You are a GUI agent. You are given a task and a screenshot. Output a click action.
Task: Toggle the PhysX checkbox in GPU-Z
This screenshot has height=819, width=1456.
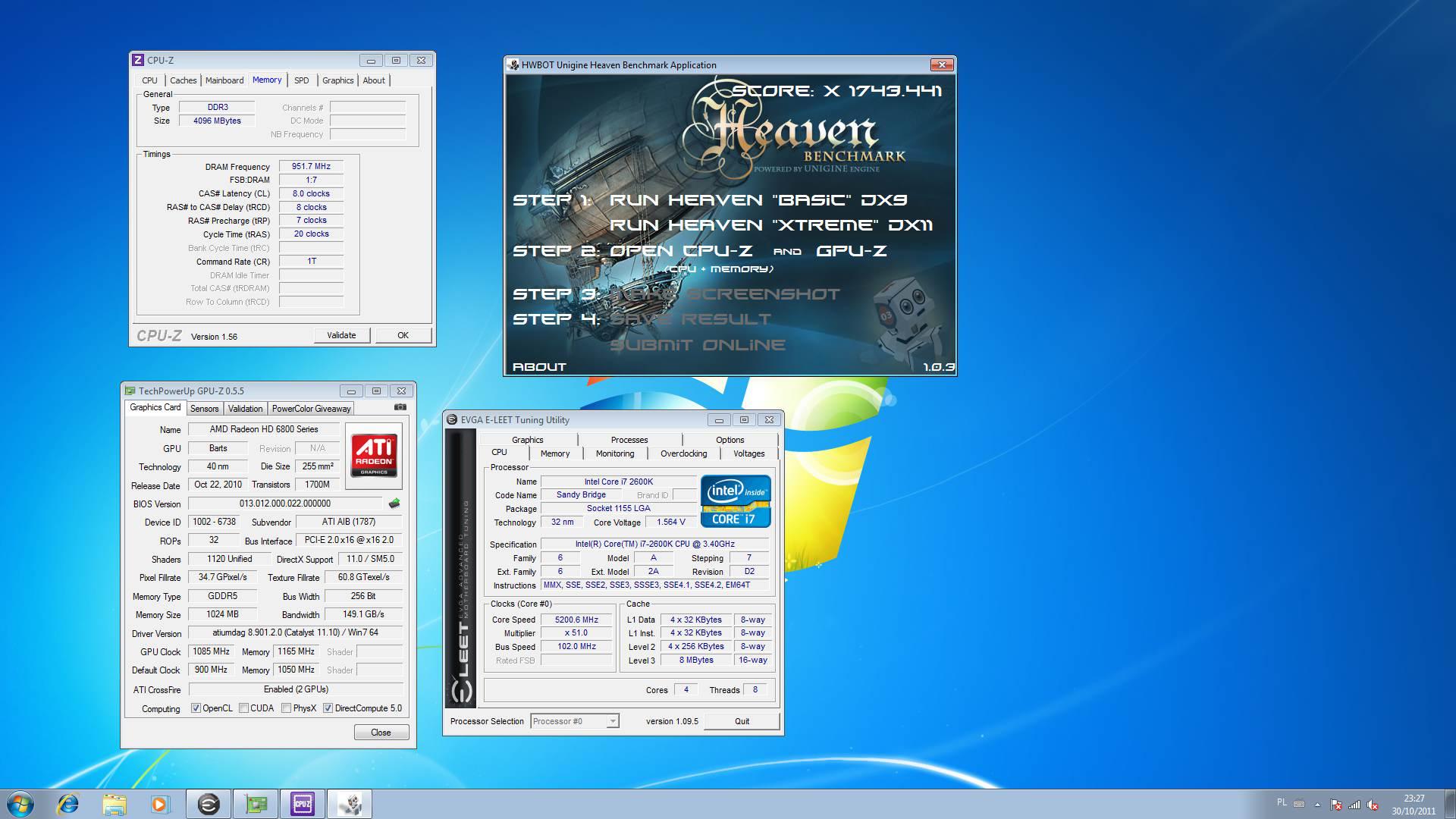(x=286, y=708)
